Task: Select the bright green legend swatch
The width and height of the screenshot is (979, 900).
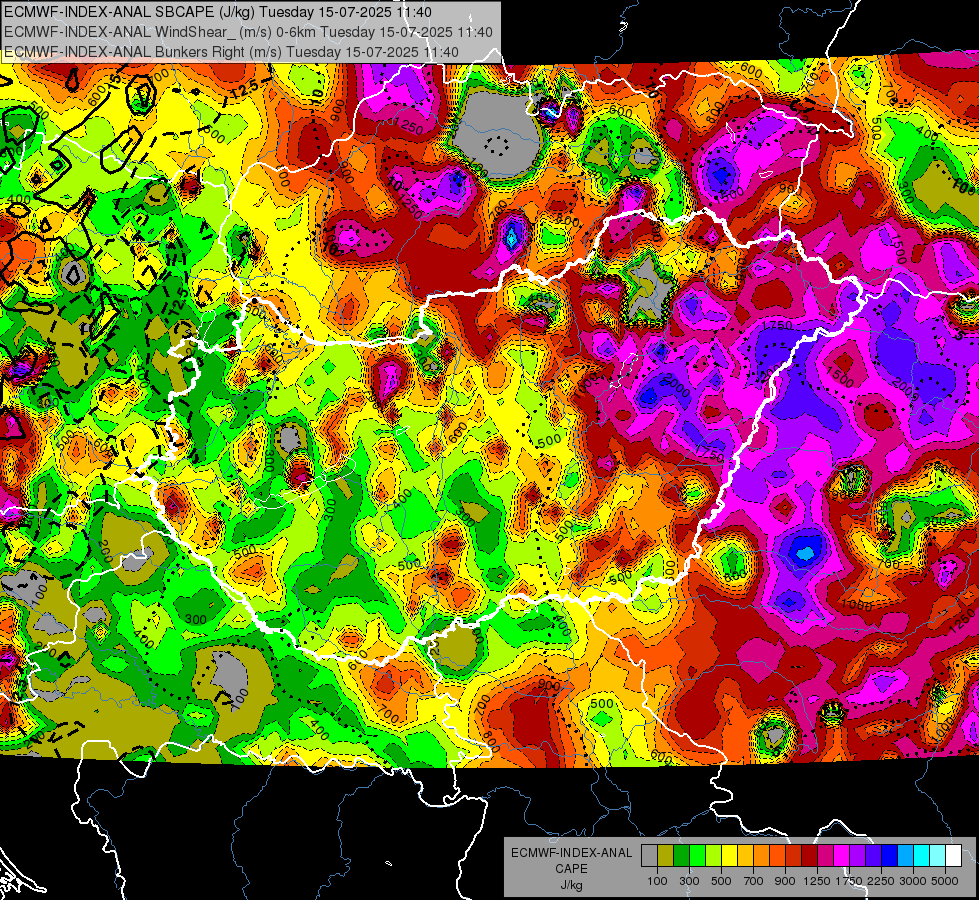Action: pyautogui.click(x=697, y=855)
